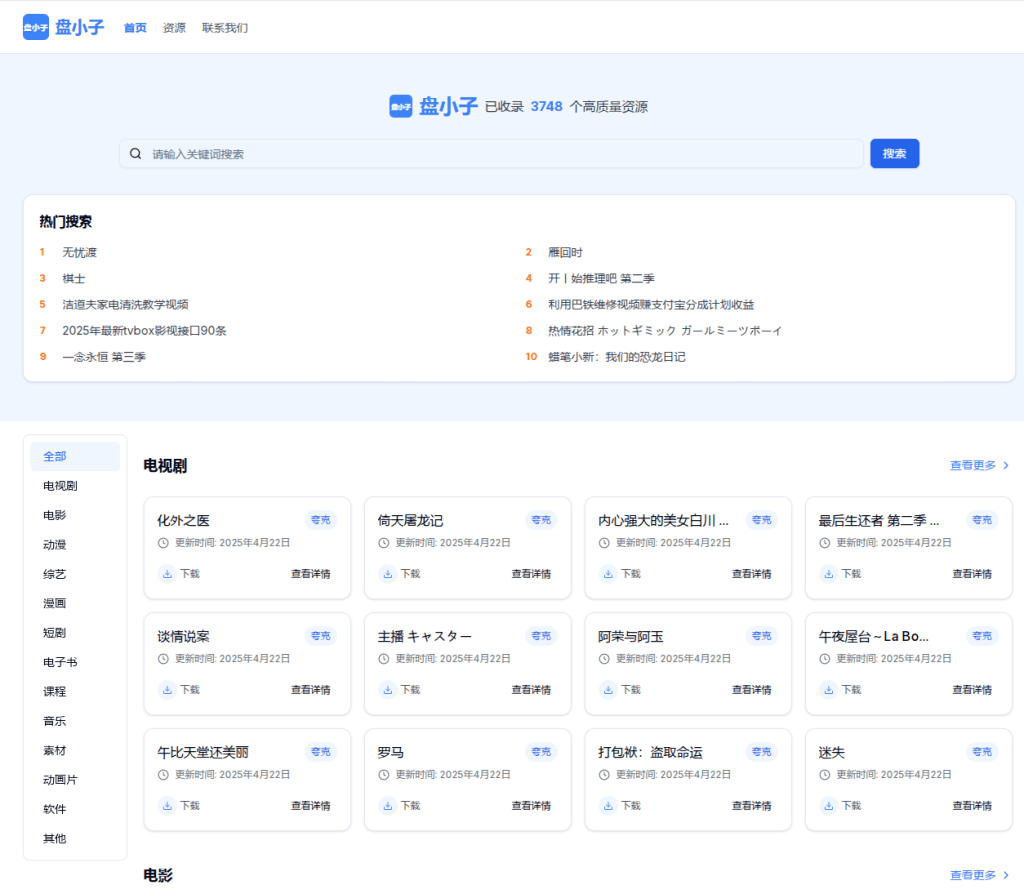Image resolution: width=1024 pixels, height=894 pixels.
Task: Open hot search 蜡笔小新：我们的恐龙日记
Action: 616,357
